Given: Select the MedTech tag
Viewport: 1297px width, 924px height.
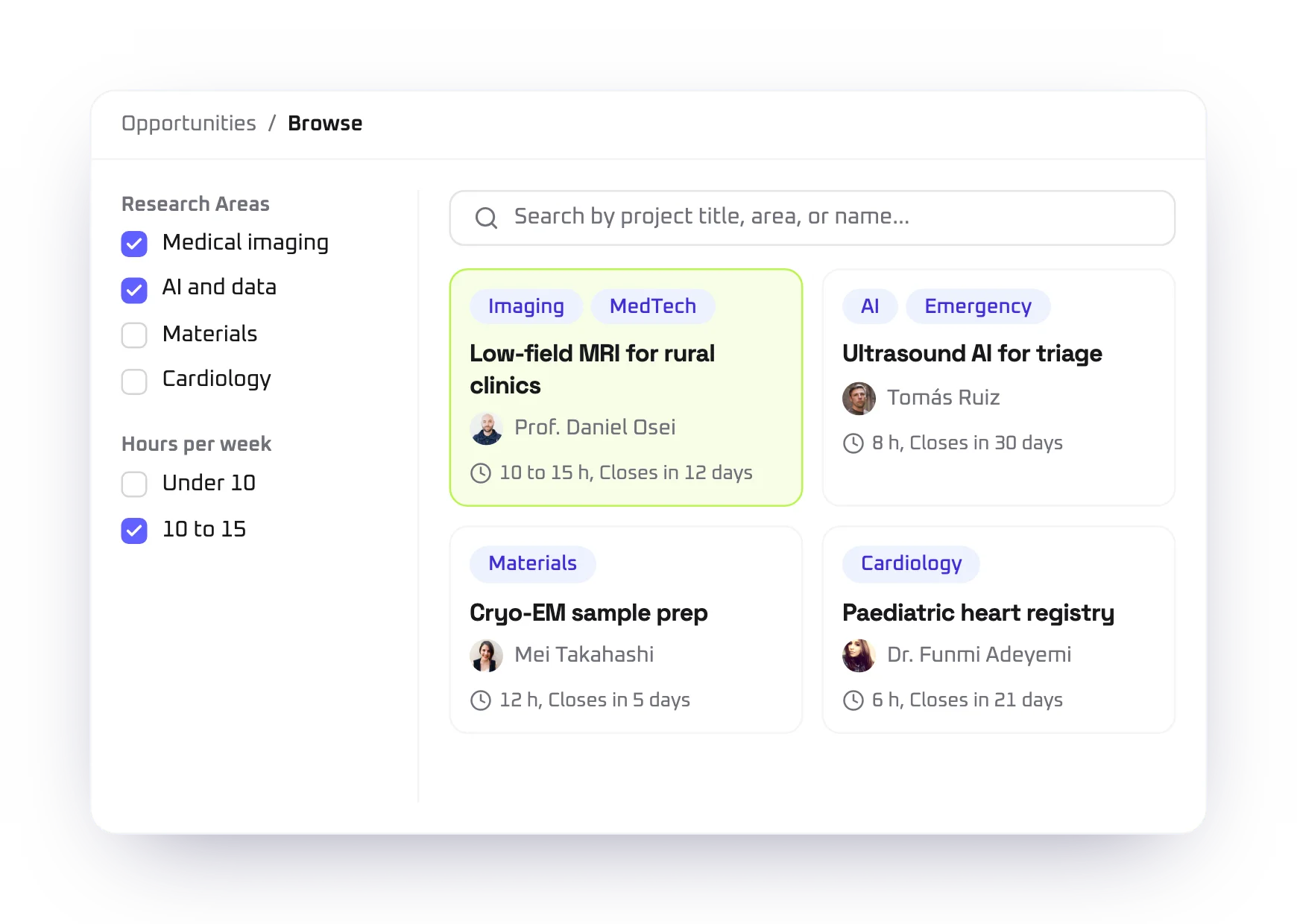Looking at the screenshot, I should 653,306.
